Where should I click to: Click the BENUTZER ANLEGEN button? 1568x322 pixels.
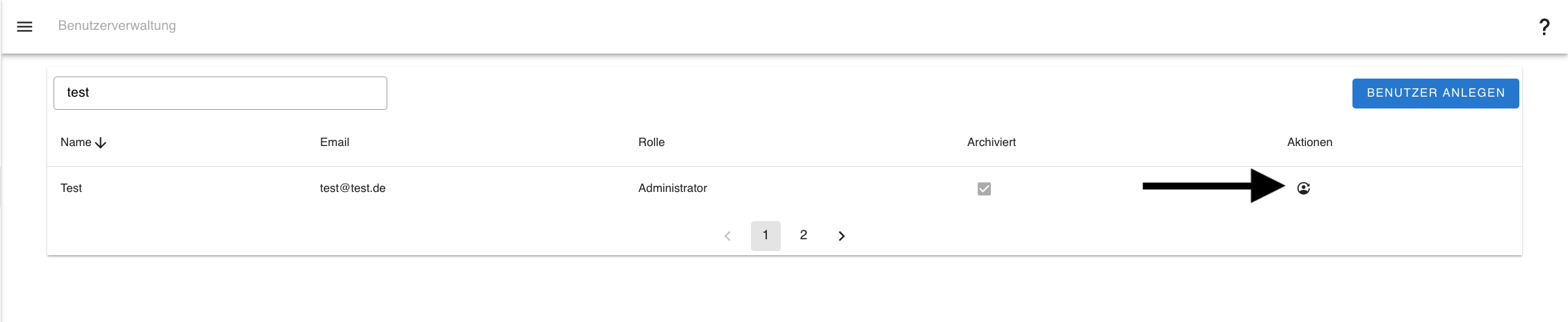tap(1435, 93)
